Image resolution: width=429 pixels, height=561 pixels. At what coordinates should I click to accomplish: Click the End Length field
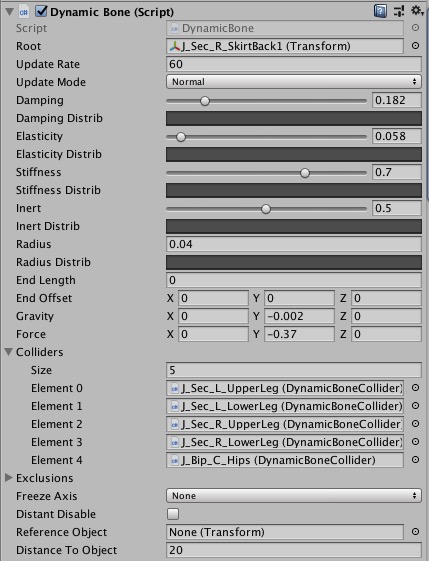[294, 280]
